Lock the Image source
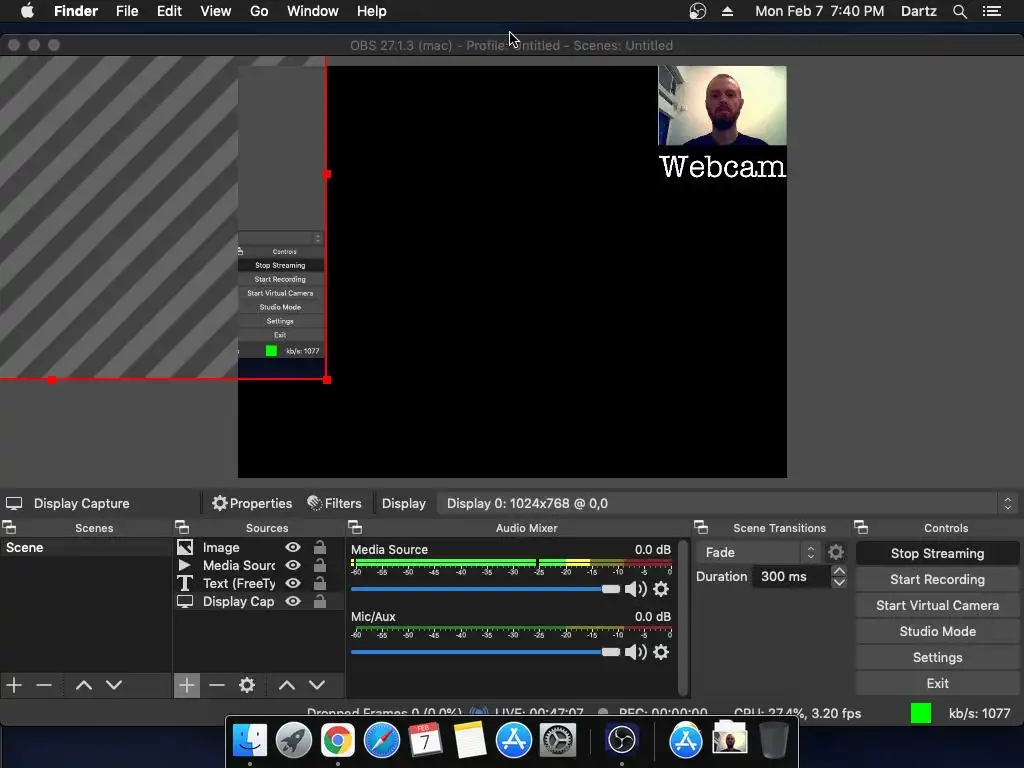 coord(319,547)
